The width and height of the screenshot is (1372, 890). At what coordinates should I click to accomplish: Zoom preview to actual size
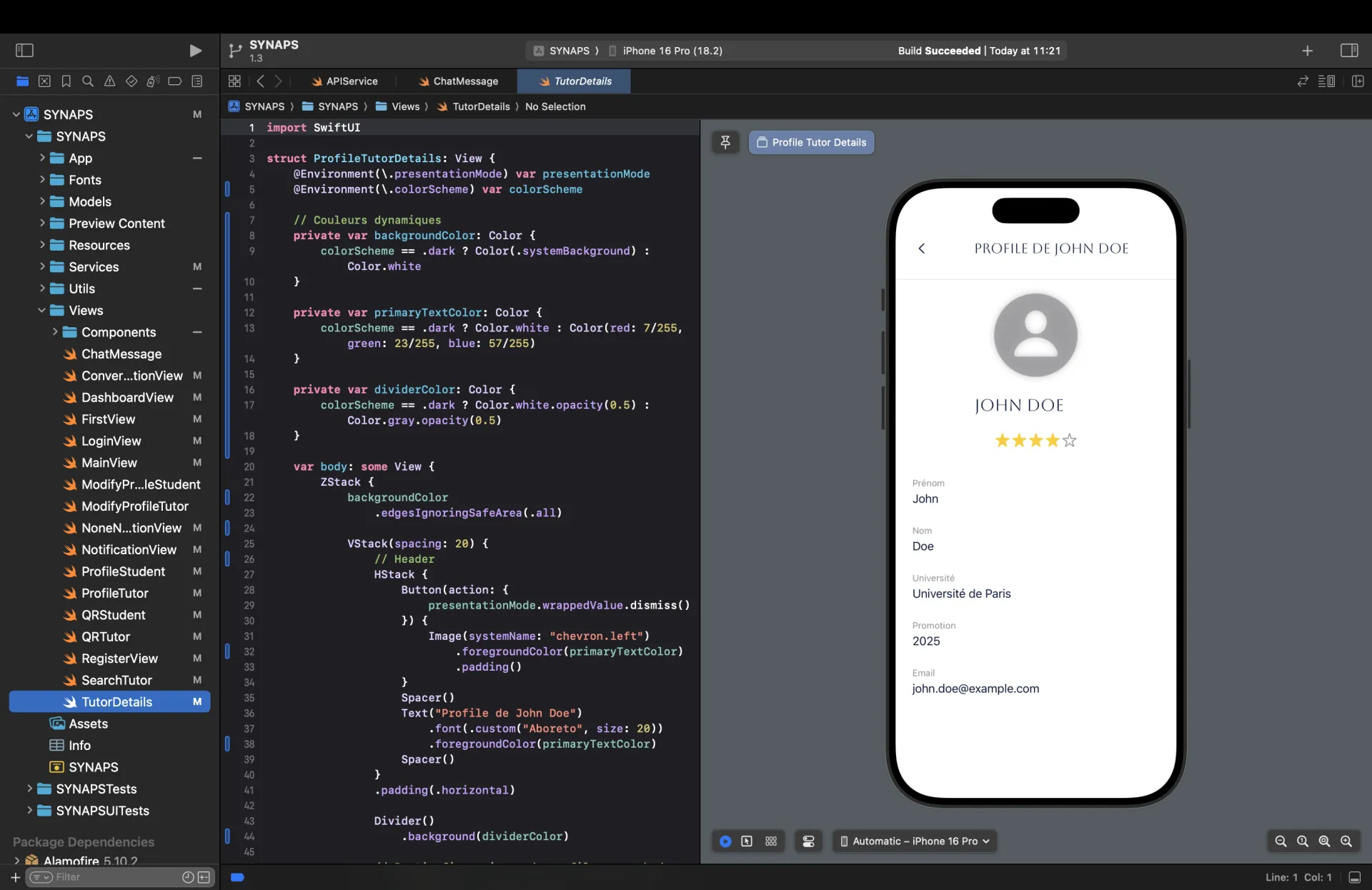coord(1303,841)
